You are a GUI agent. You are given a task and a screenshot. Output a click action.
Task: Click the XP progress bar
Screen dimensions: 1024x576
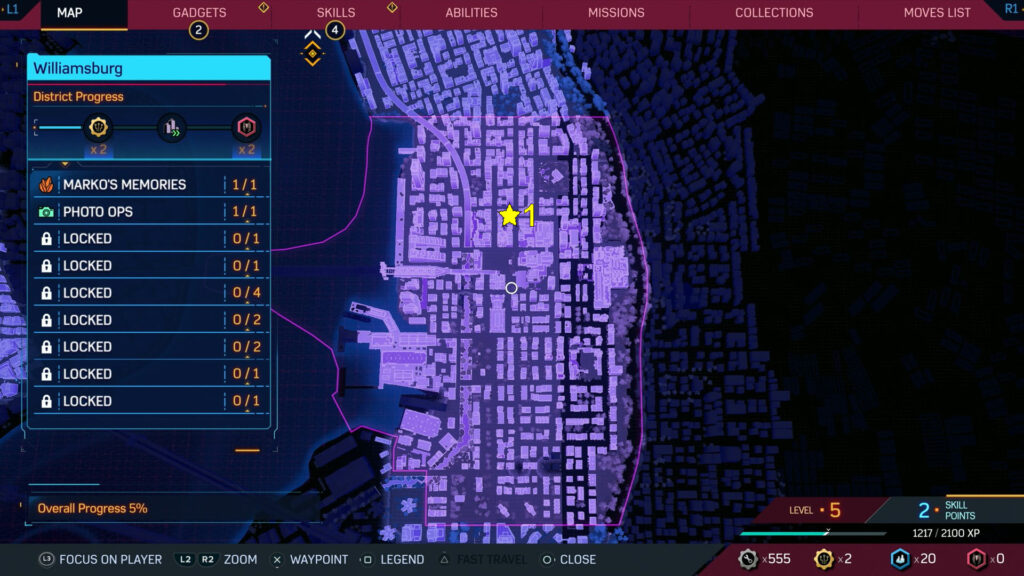(813, 534)
